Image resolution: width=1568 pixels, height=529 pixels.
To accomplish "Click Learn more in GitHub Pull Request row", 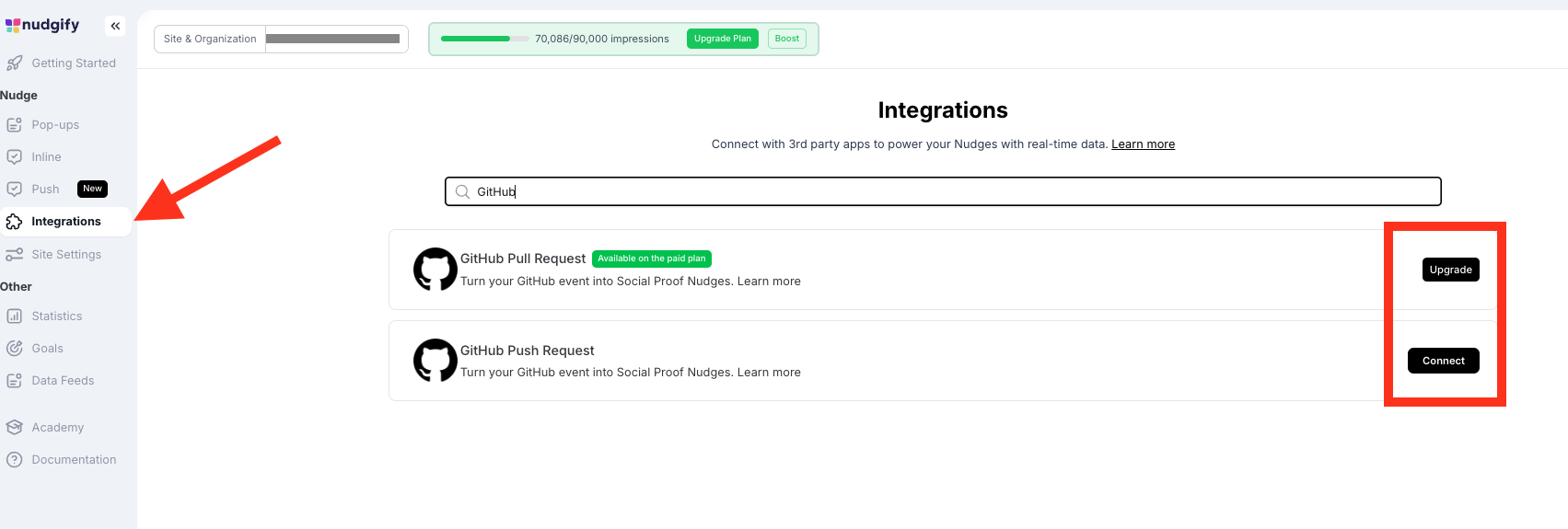I will (769, 282).
